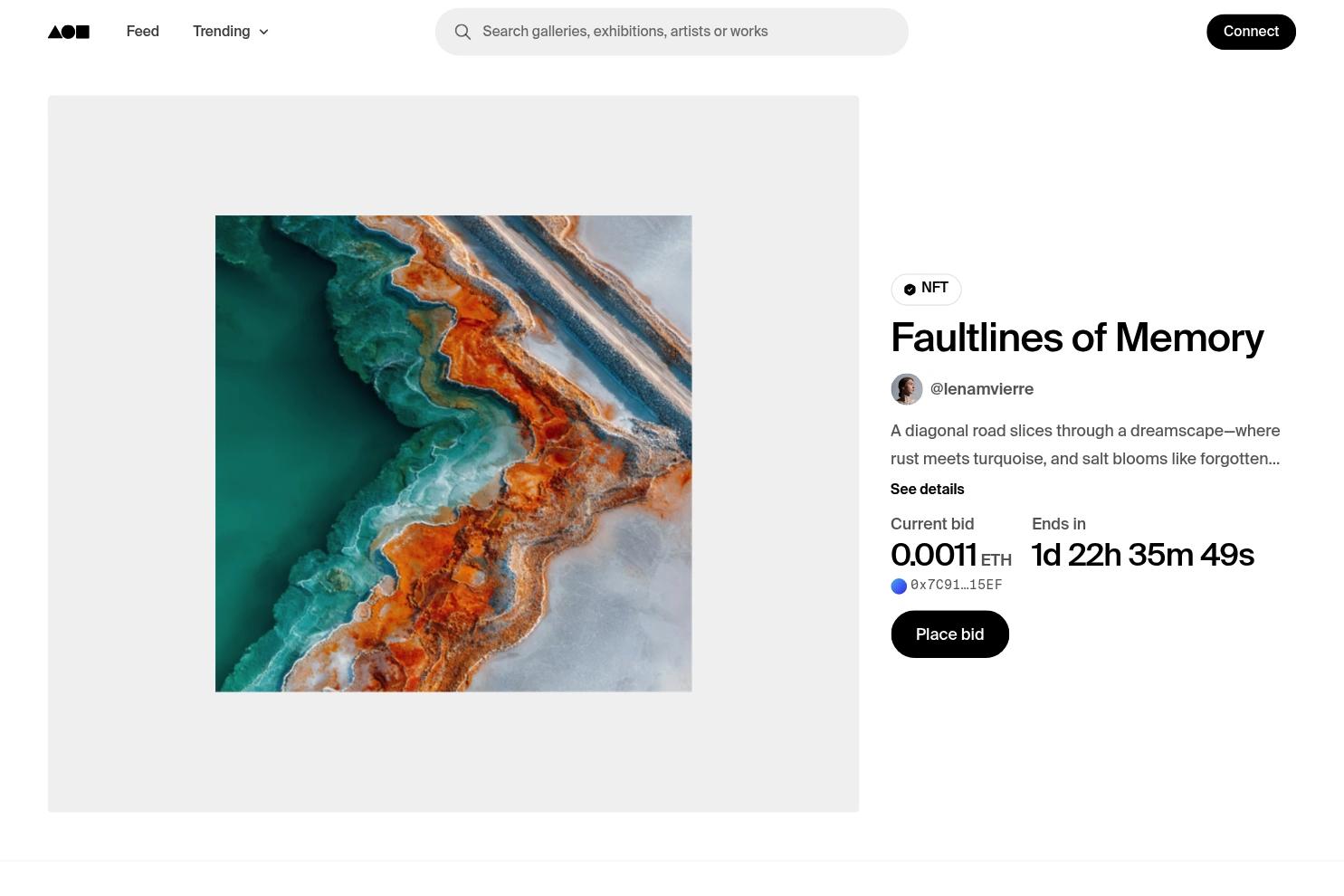The width and height of the screenshot is (1344, 896).
Task: Click the truncated artwork description text
Action: point(1085,444)
